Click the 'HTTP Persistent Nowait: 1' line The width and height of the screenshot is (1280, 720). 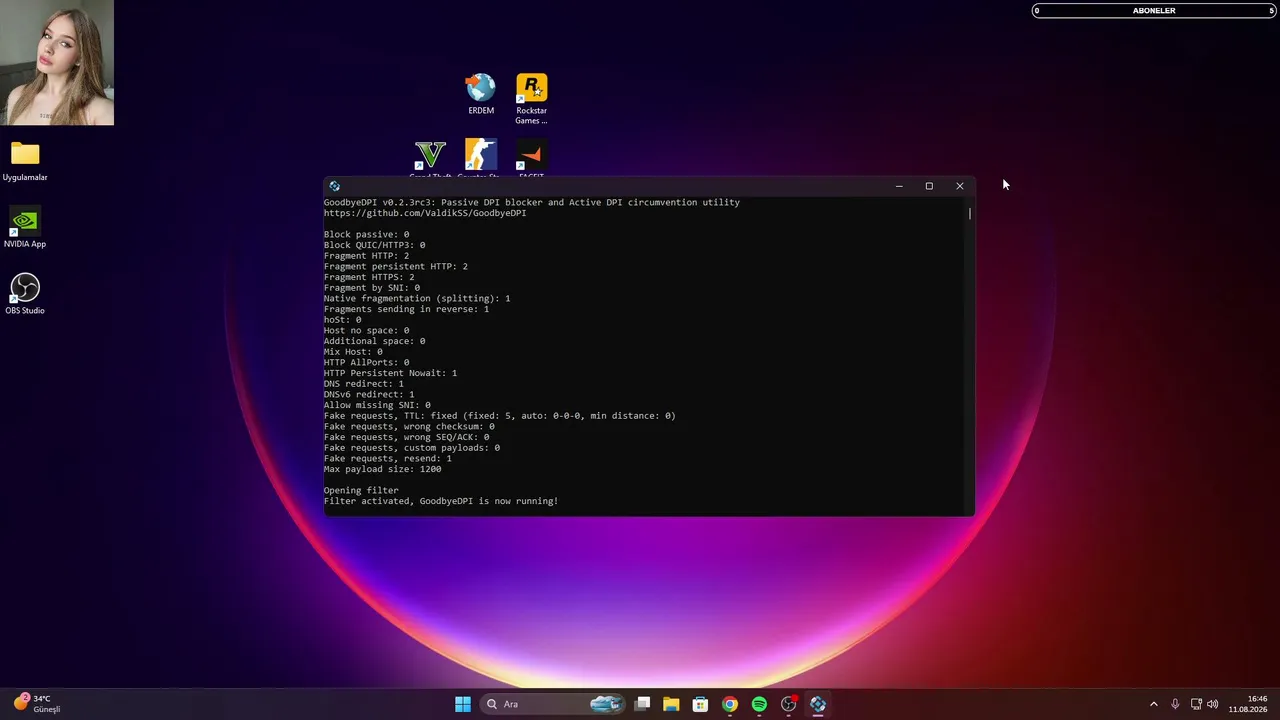[390, 373]
